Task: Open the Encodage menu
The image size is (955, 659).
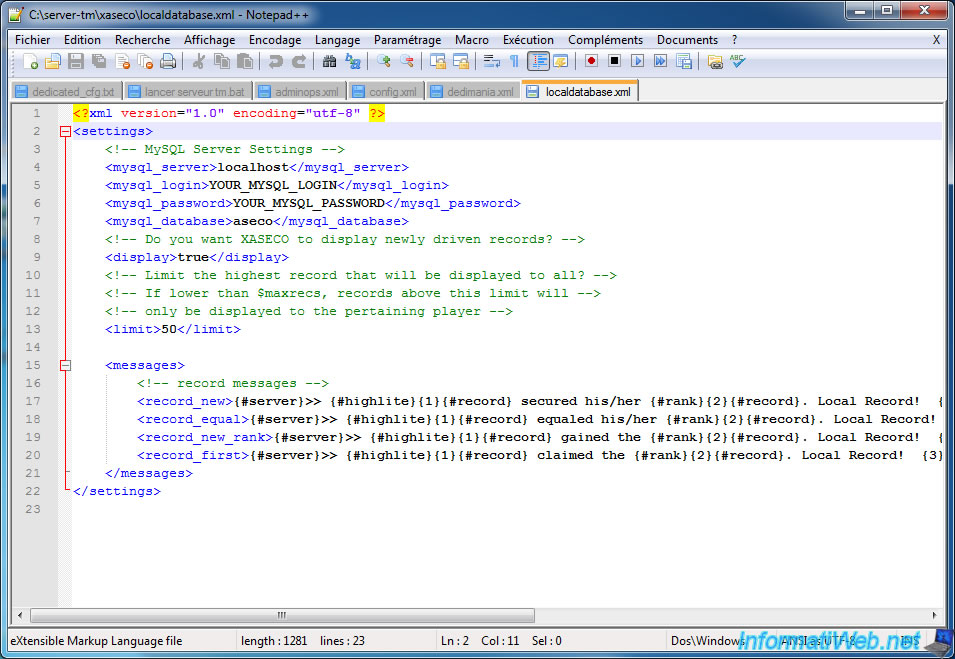Action: (x=275, y=39)
